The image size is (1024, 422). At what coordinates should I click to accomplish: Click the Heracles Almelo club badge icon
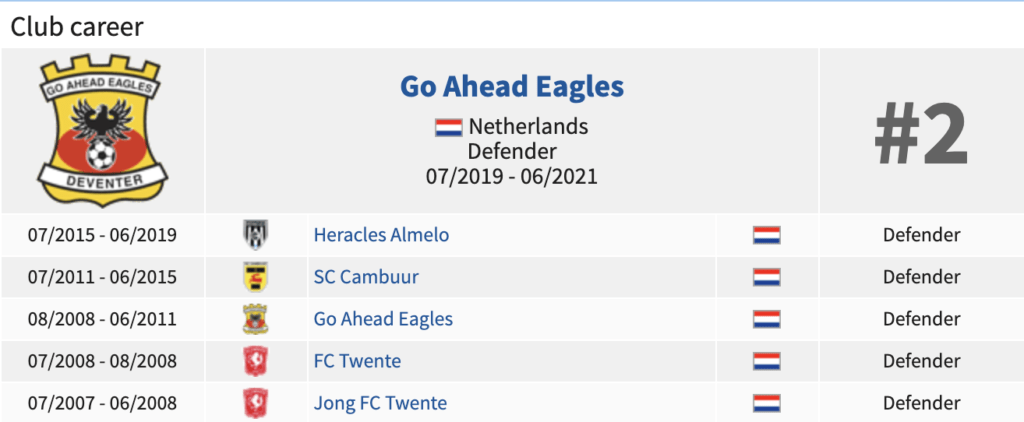[x=255, y=235]
